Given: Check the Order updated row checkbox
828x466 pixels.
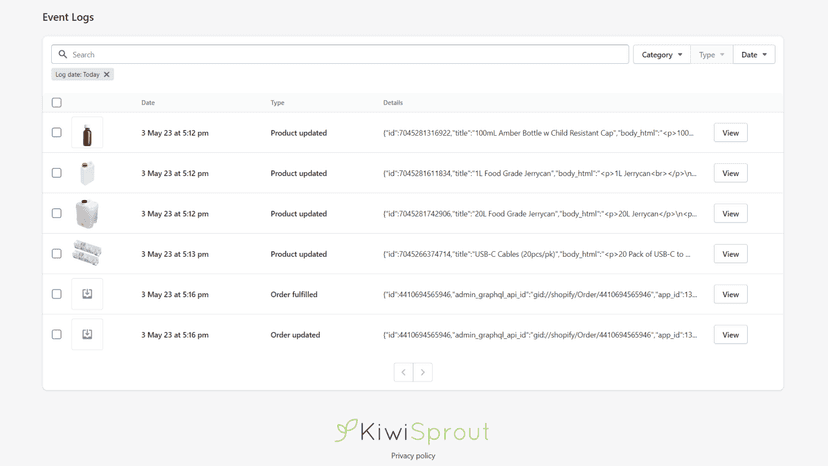Looking at the screenshot, I should 57,334.
